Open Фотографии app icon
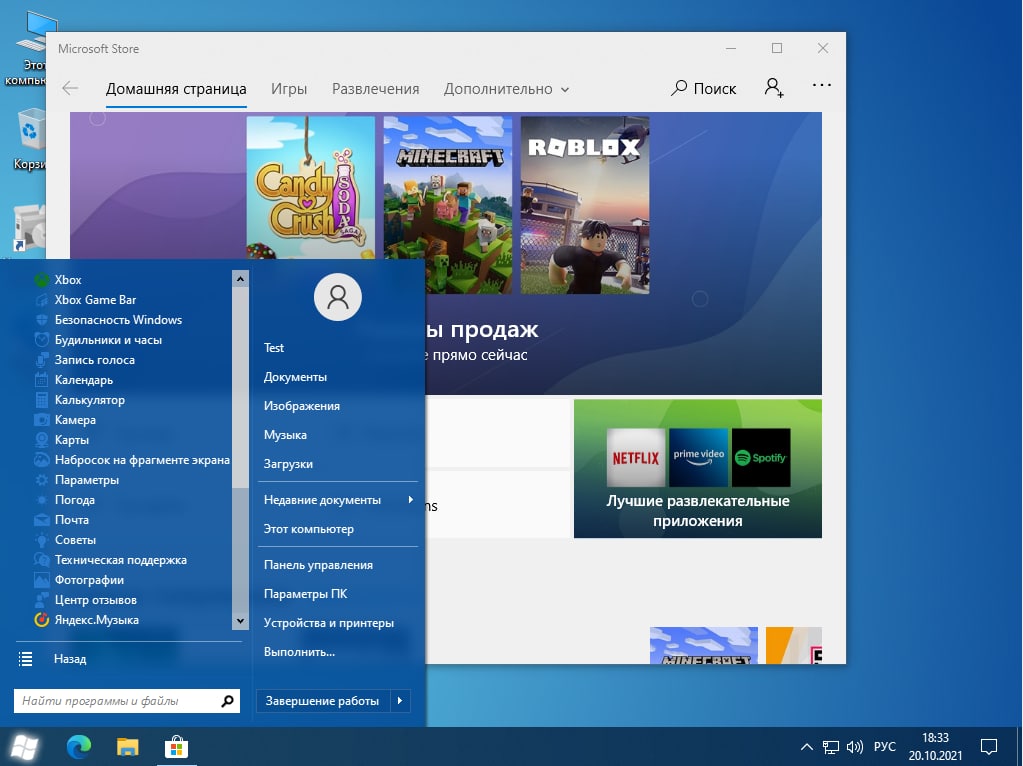Image resolution: width=1023 pixels, height=766 pixels. point(42,580)
